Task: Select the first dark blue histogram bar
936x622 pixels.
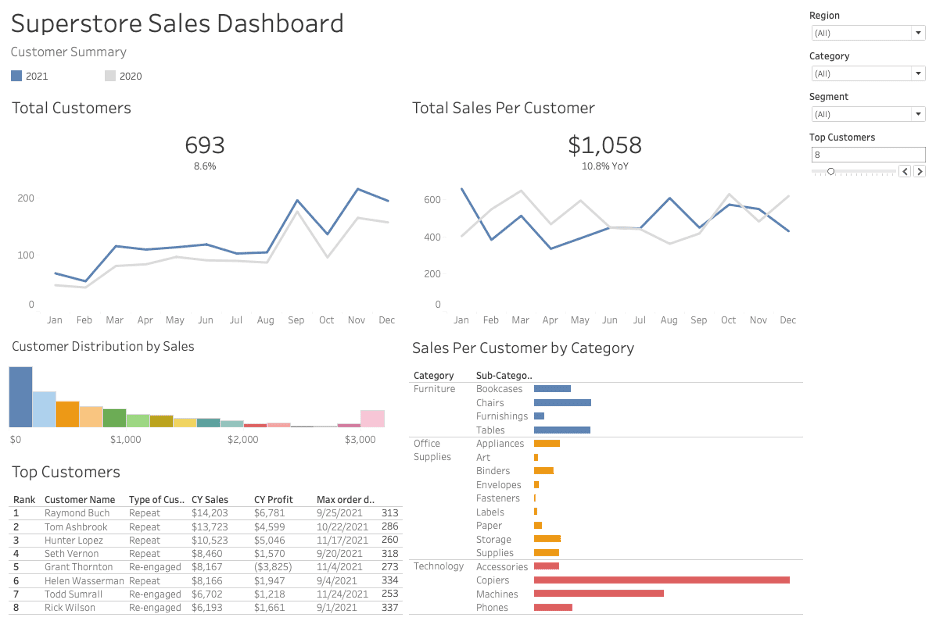Action: [20, 397]
